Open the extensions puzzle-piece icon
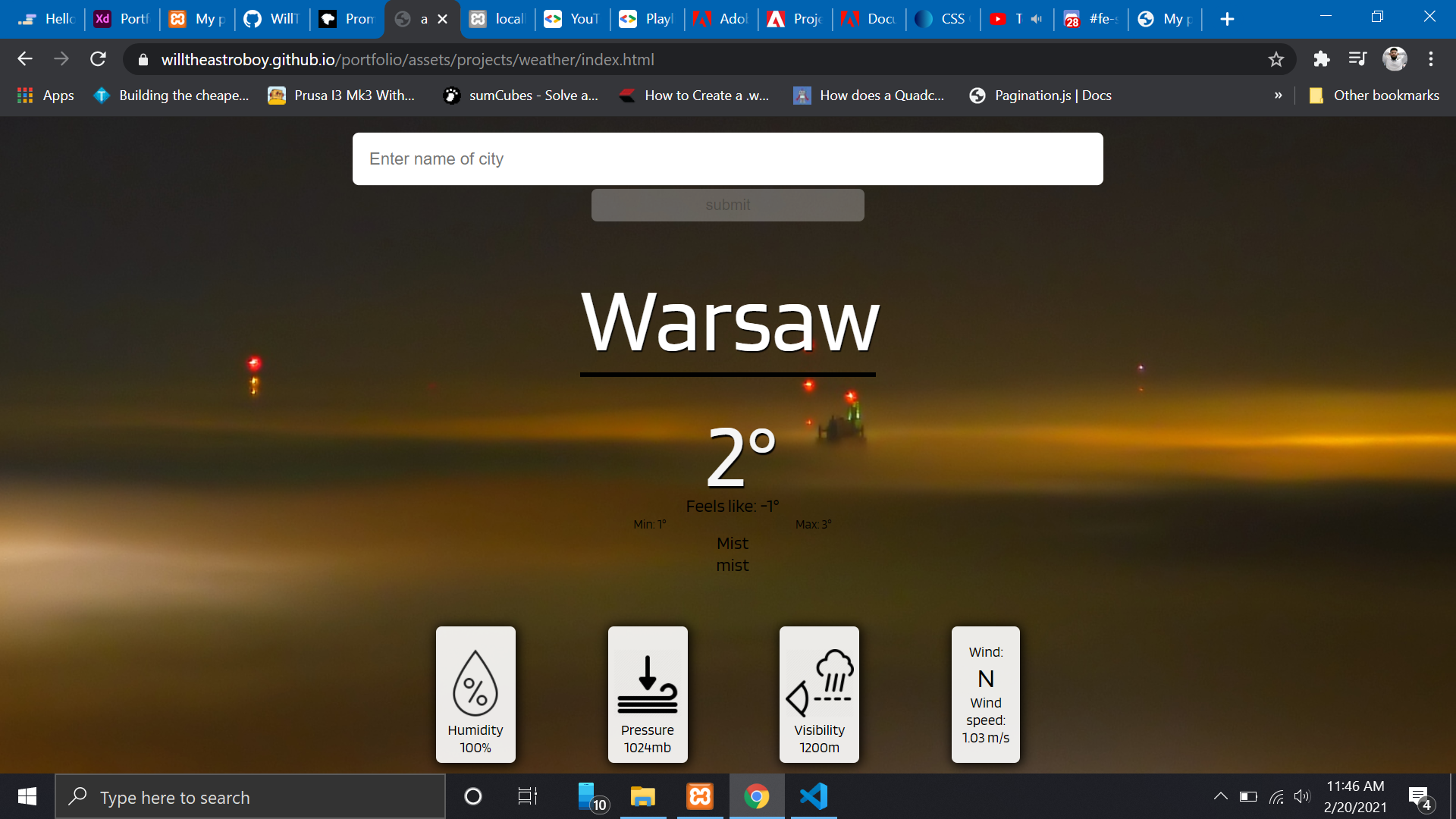 coord(1321,58)
